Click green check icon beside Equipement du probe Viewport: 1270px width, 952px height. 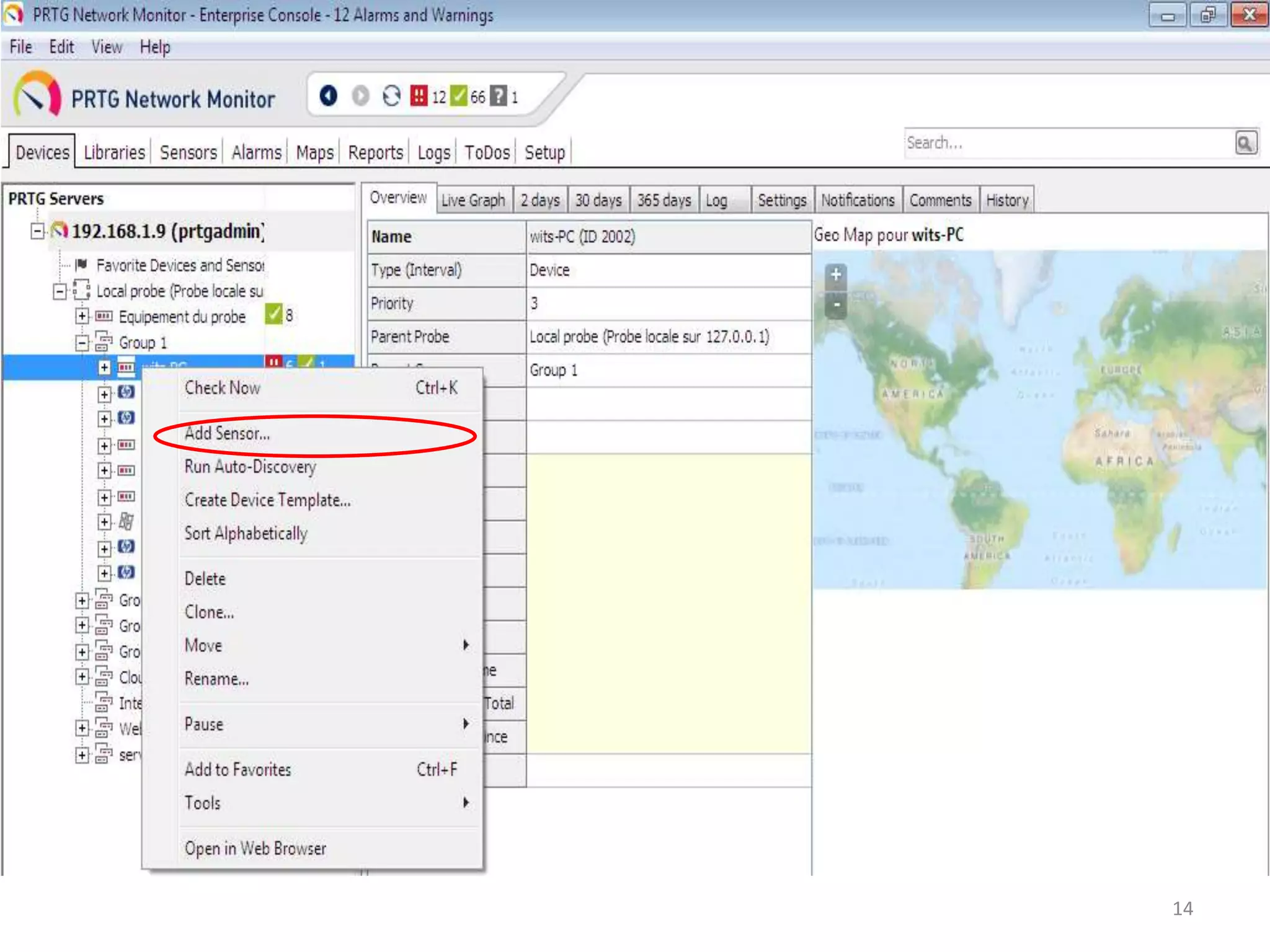273,314
